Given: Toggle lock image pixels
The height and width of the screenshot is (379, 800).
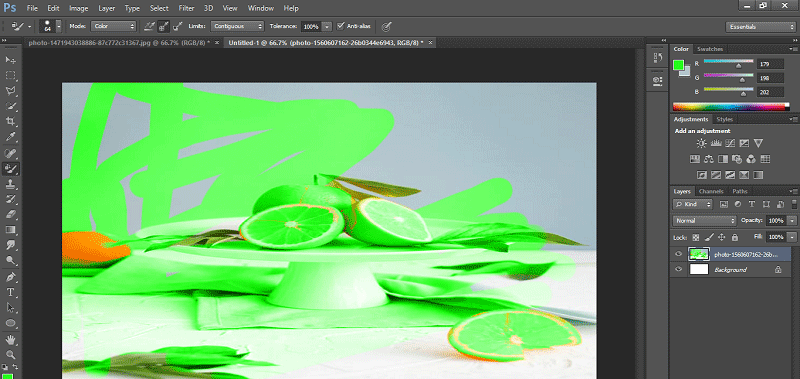Looking at the screenshot, I should [709, 237].
